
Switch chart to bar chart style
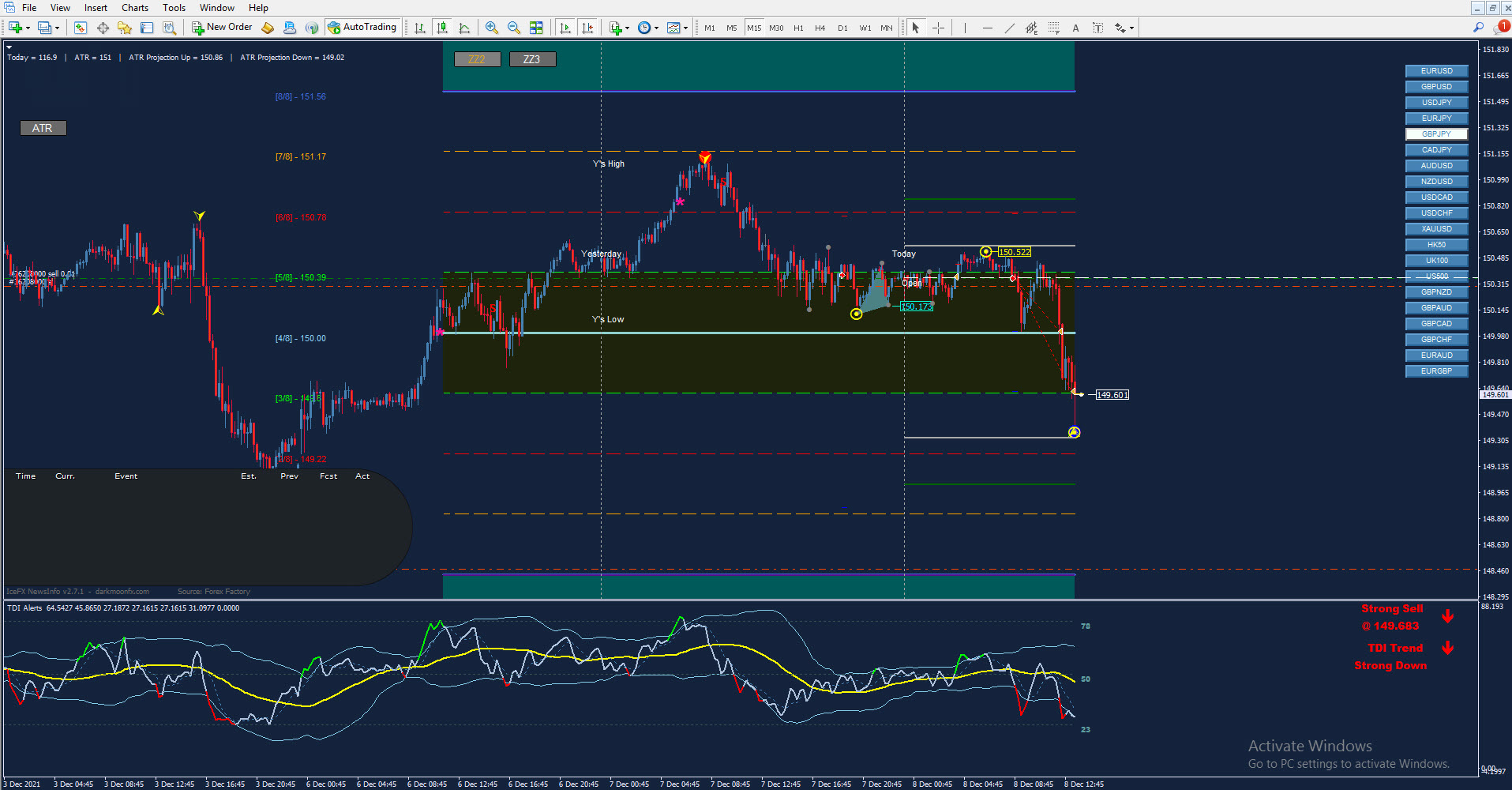pyautogui.click(x=420, y=28)
